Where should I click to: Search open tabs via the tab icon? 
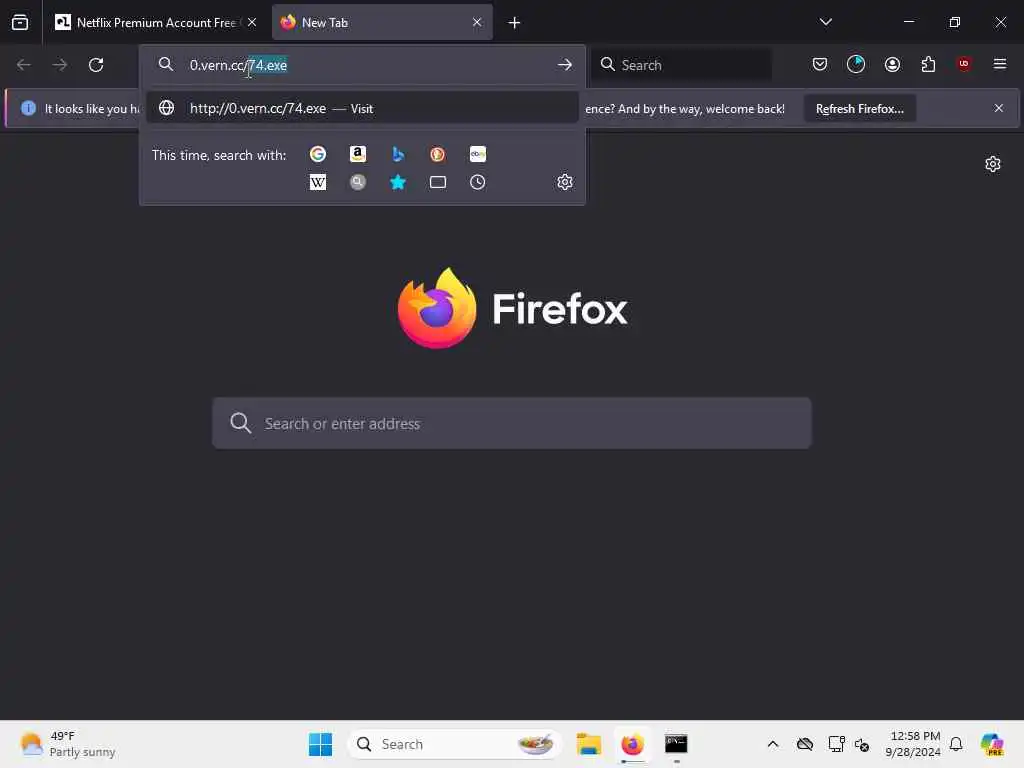[x=438, y=182]
